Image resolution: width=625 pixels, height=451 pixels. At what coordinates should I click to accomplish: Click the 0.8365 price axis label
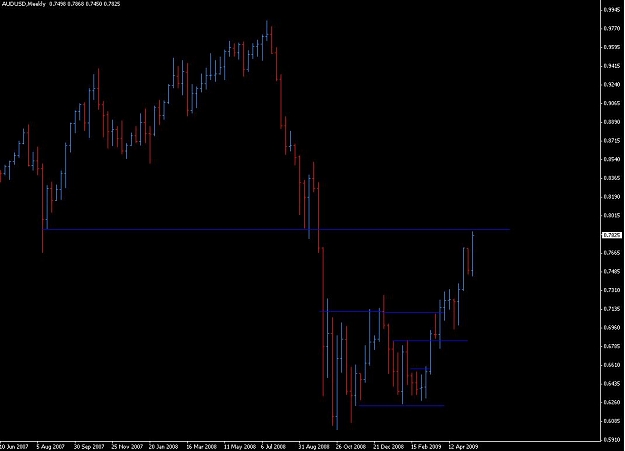(612, 178)
